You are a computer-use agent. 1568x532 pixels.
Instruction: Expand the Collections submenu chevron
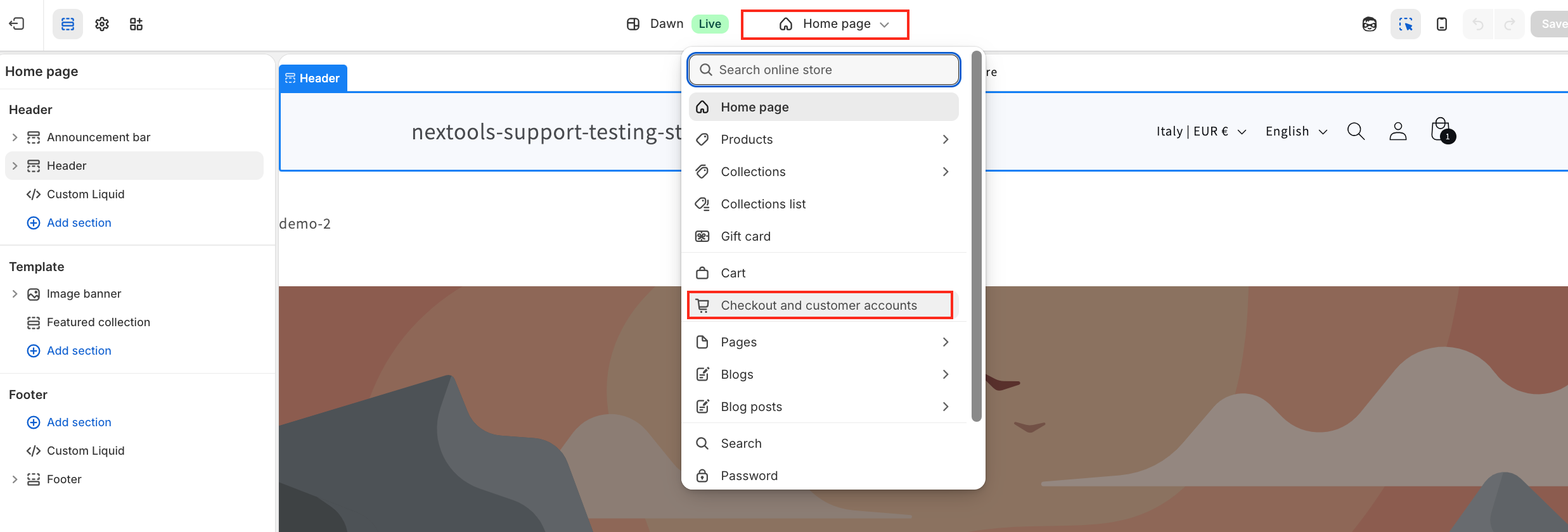coord(946,172)
